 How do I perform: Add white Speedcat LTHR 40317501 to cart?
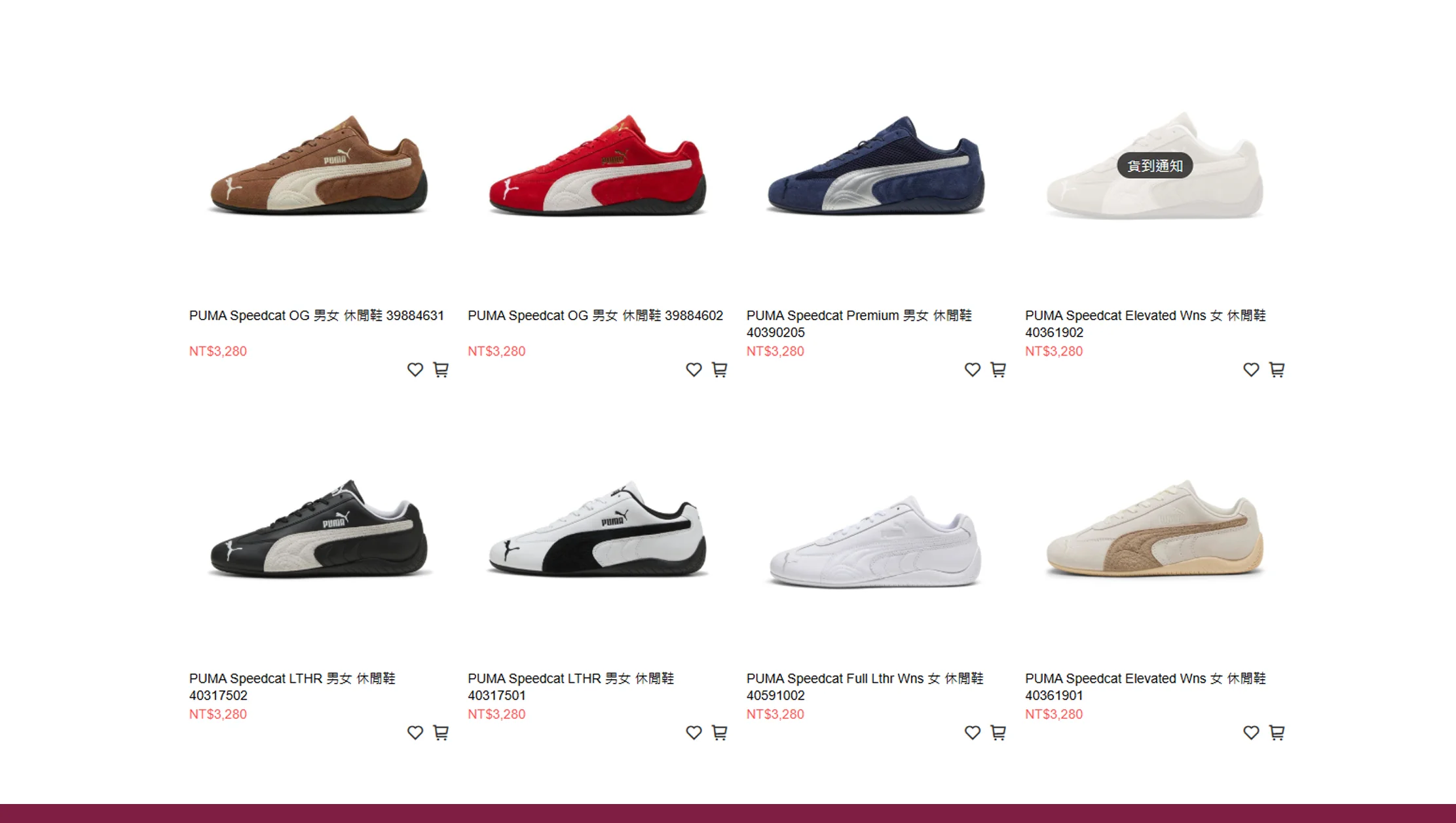pyautogui.click(x=719, y=733)
